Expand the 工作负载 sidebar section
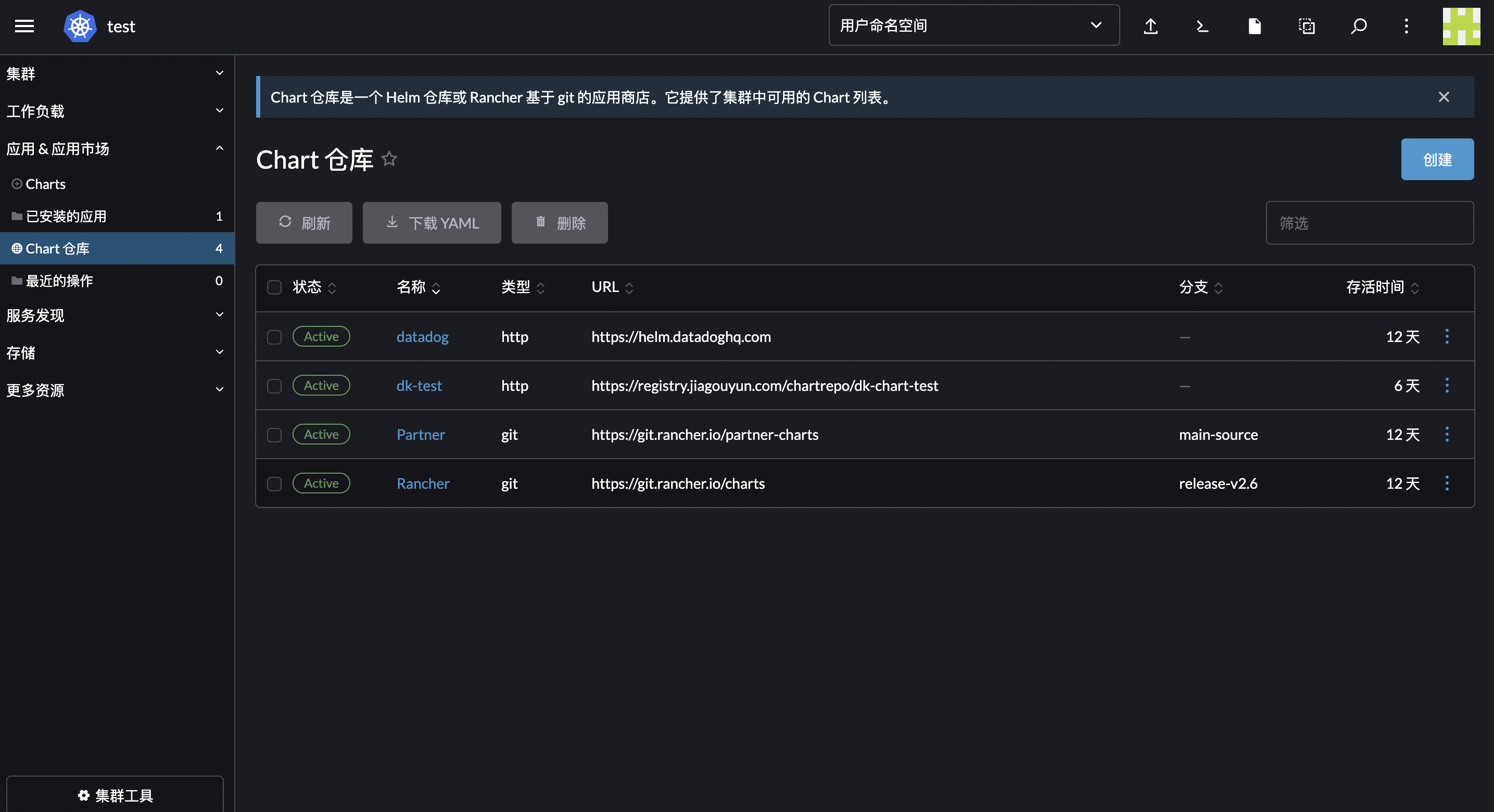Image resolution: width=1494 pixels, height=812 pixels. click(x=117, y=111)
